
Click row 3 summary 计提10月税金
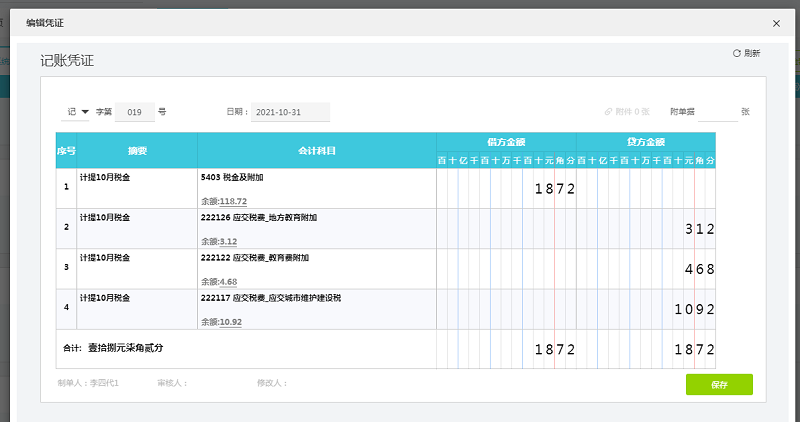[x=105, y=258]
